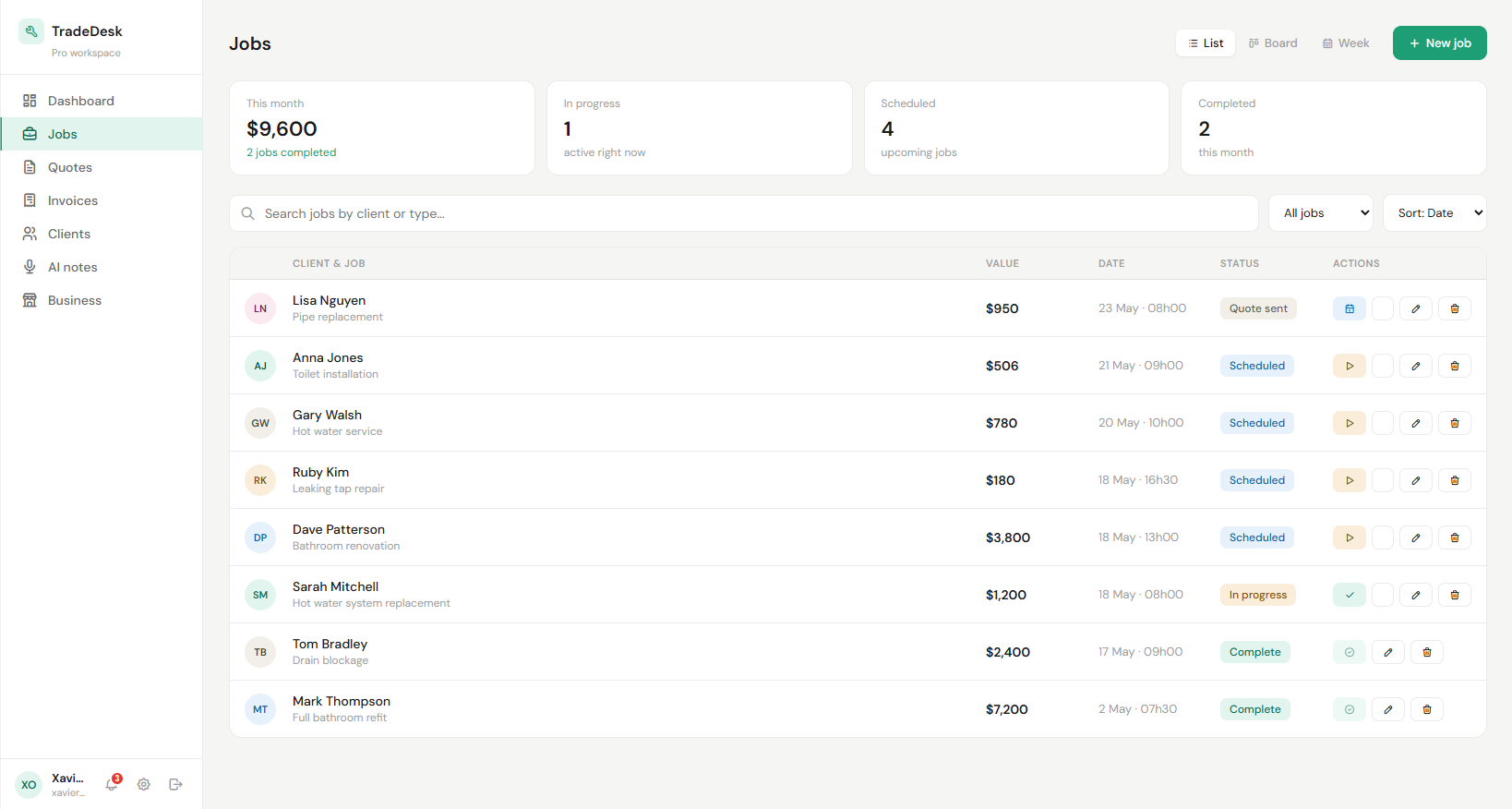
Task: Open Invoices in sidebar
Action: tap(102, 200)
